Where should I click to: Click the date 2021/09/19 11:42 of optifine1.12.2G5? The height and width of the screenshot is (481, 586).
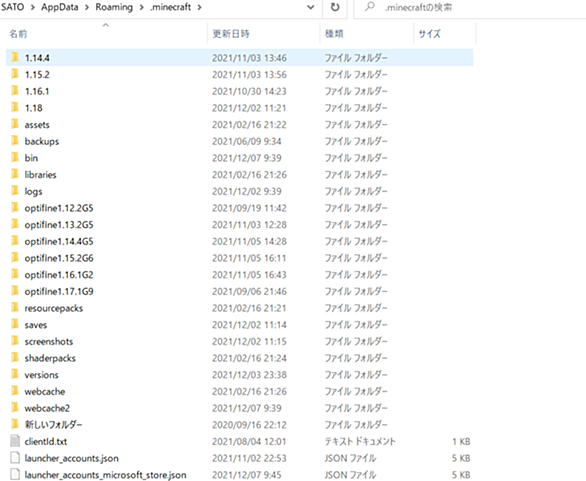249,208
